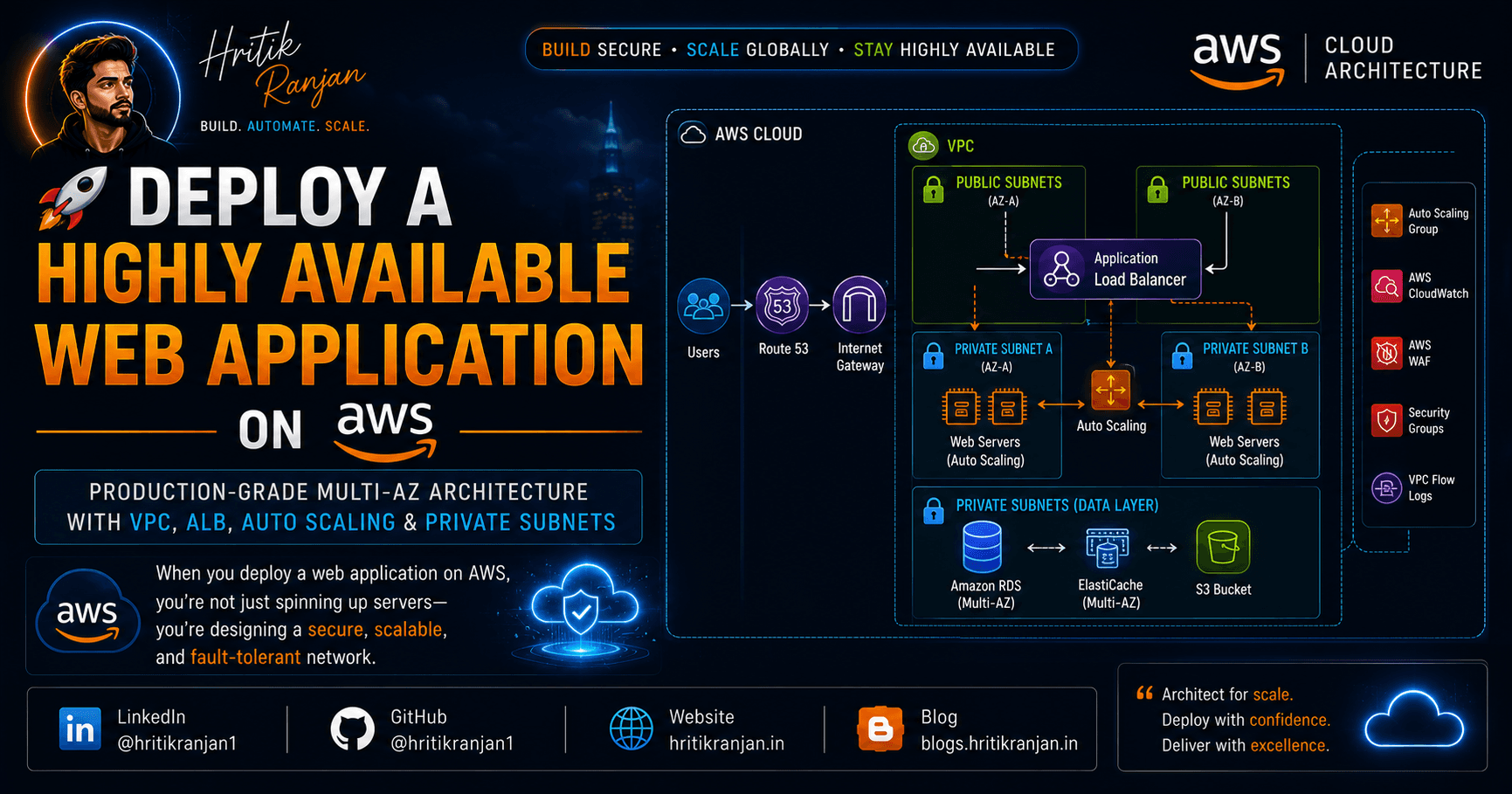Click the VPC Flow Logs icon

pos(1386,487)
